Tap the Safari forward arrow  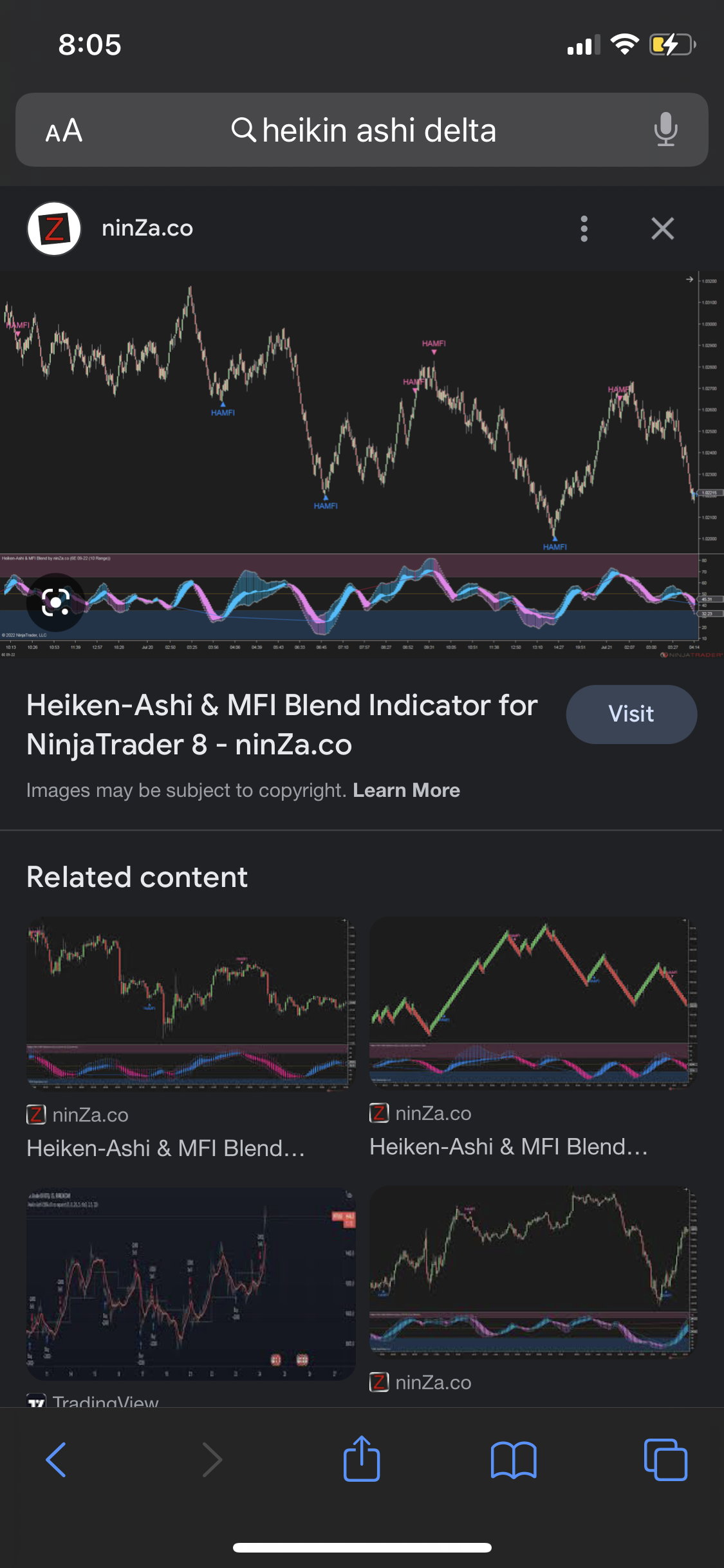pos(212,1459)
